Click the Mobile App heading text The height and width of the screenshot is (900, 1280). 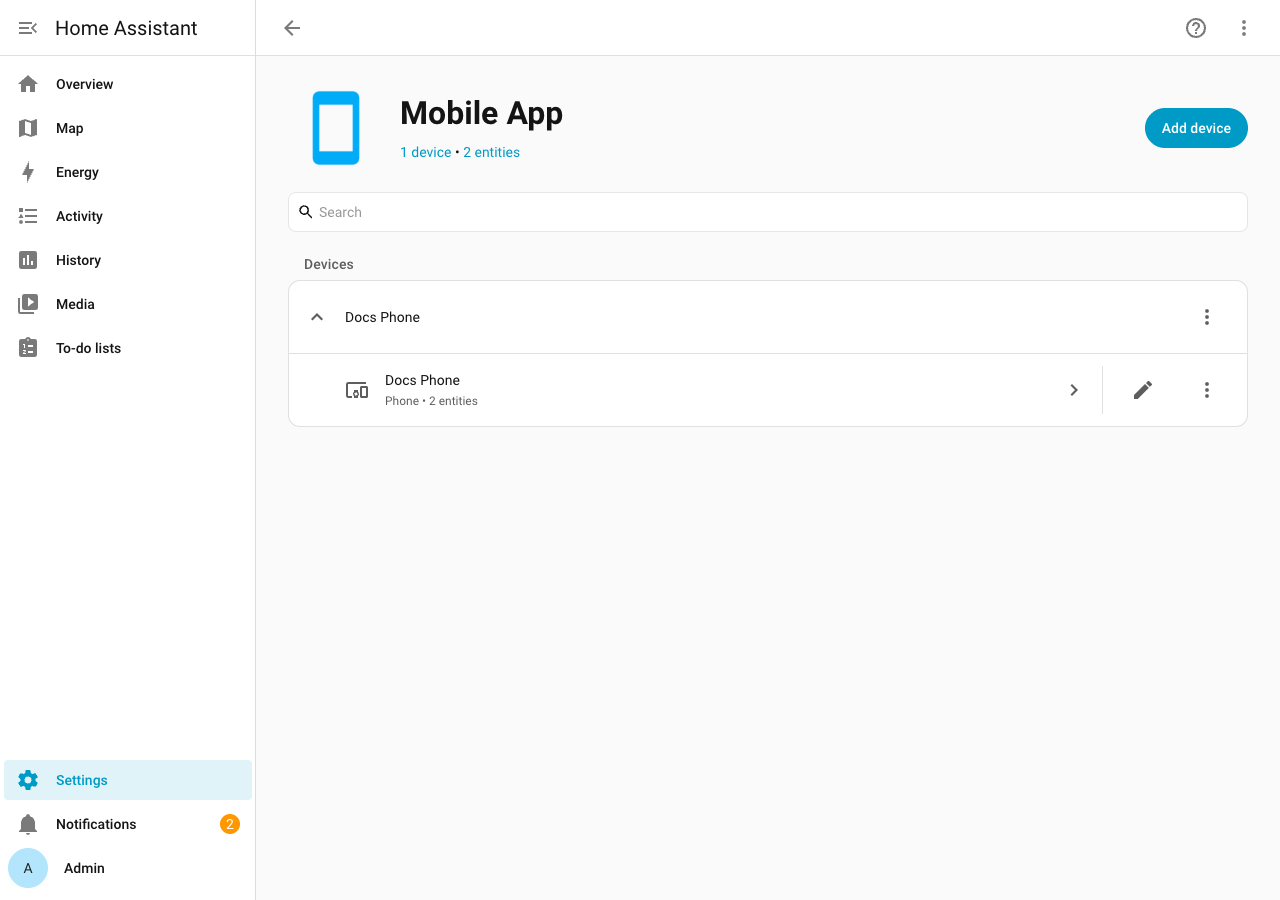tap(481, 114)
